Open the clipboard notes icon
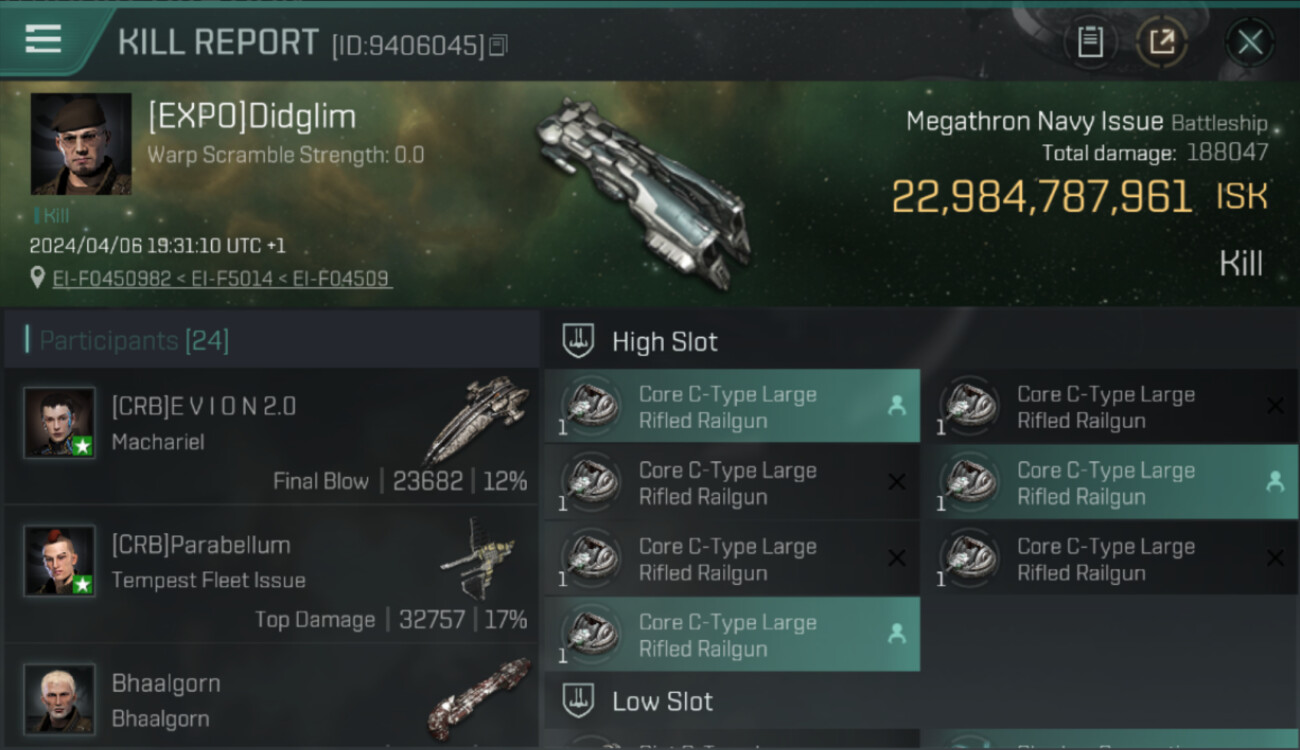1300x750 pixels. 1090,42
